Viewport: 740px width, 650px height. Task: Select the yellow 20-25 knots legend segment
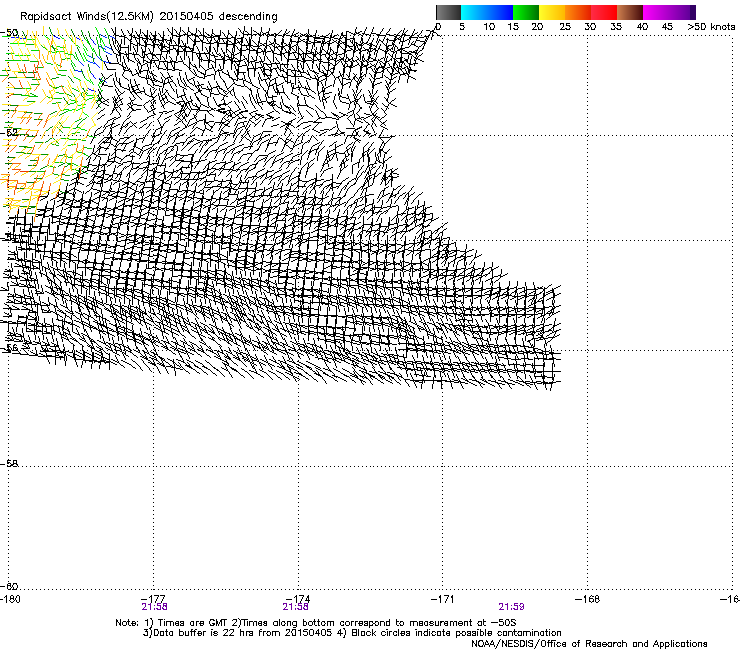pyautogui.click(x=552, y=12)
